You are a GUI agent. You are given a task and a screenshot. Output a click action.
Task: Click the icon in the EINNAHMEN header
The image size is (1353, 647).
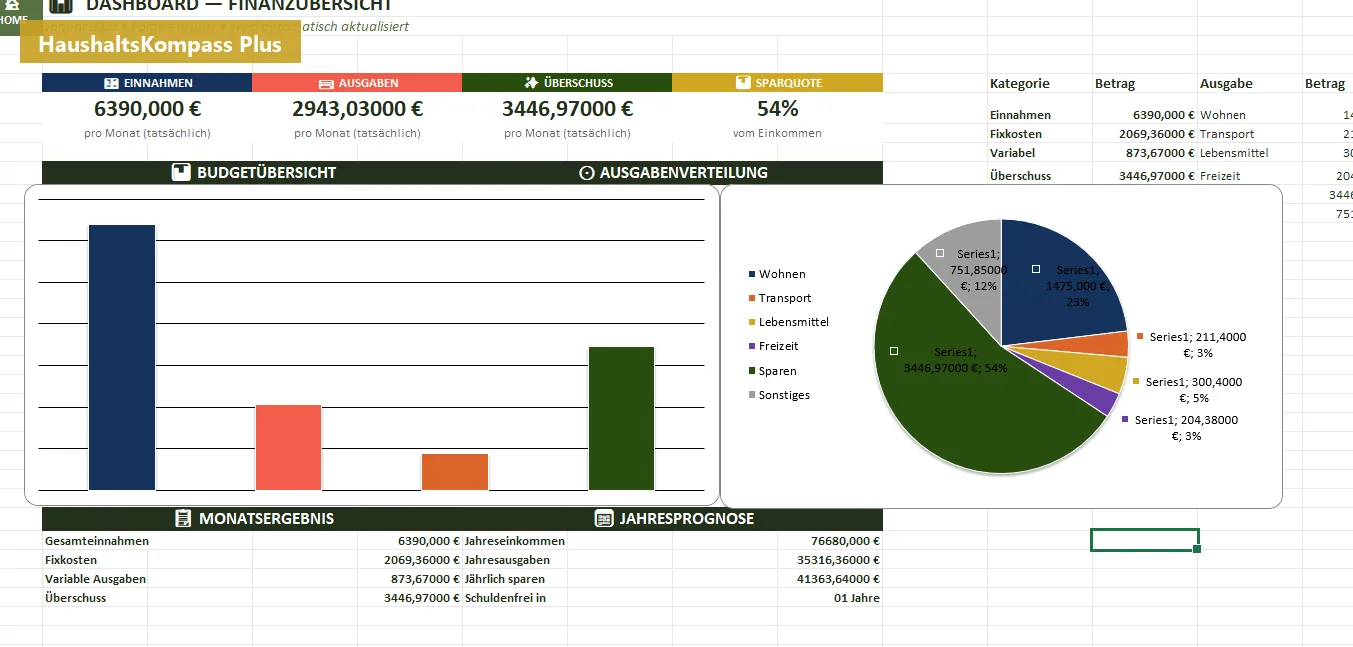click(112, 83)
